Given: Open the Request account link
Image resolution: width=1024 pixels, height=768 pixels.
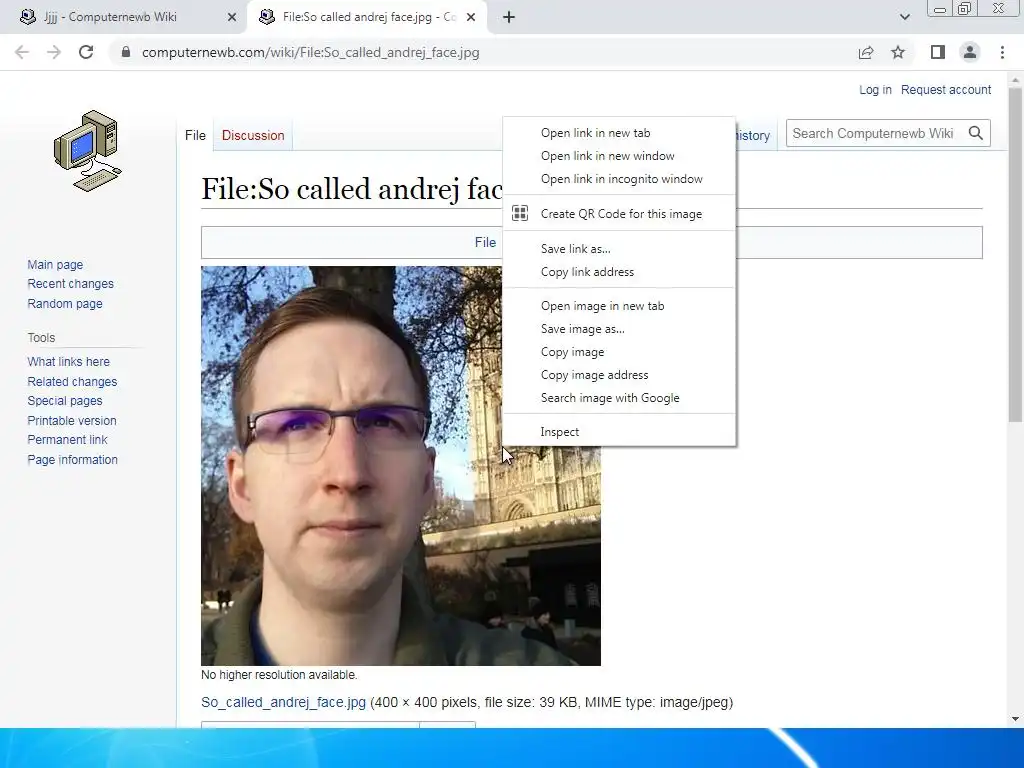Looking at the screenshot, I should pos(946,89).
